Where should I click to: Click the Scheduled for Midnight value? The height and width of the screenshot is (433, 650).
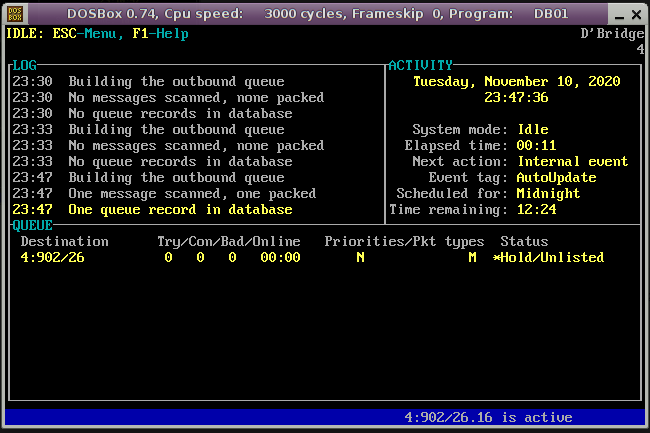click(x=548, y=194)
